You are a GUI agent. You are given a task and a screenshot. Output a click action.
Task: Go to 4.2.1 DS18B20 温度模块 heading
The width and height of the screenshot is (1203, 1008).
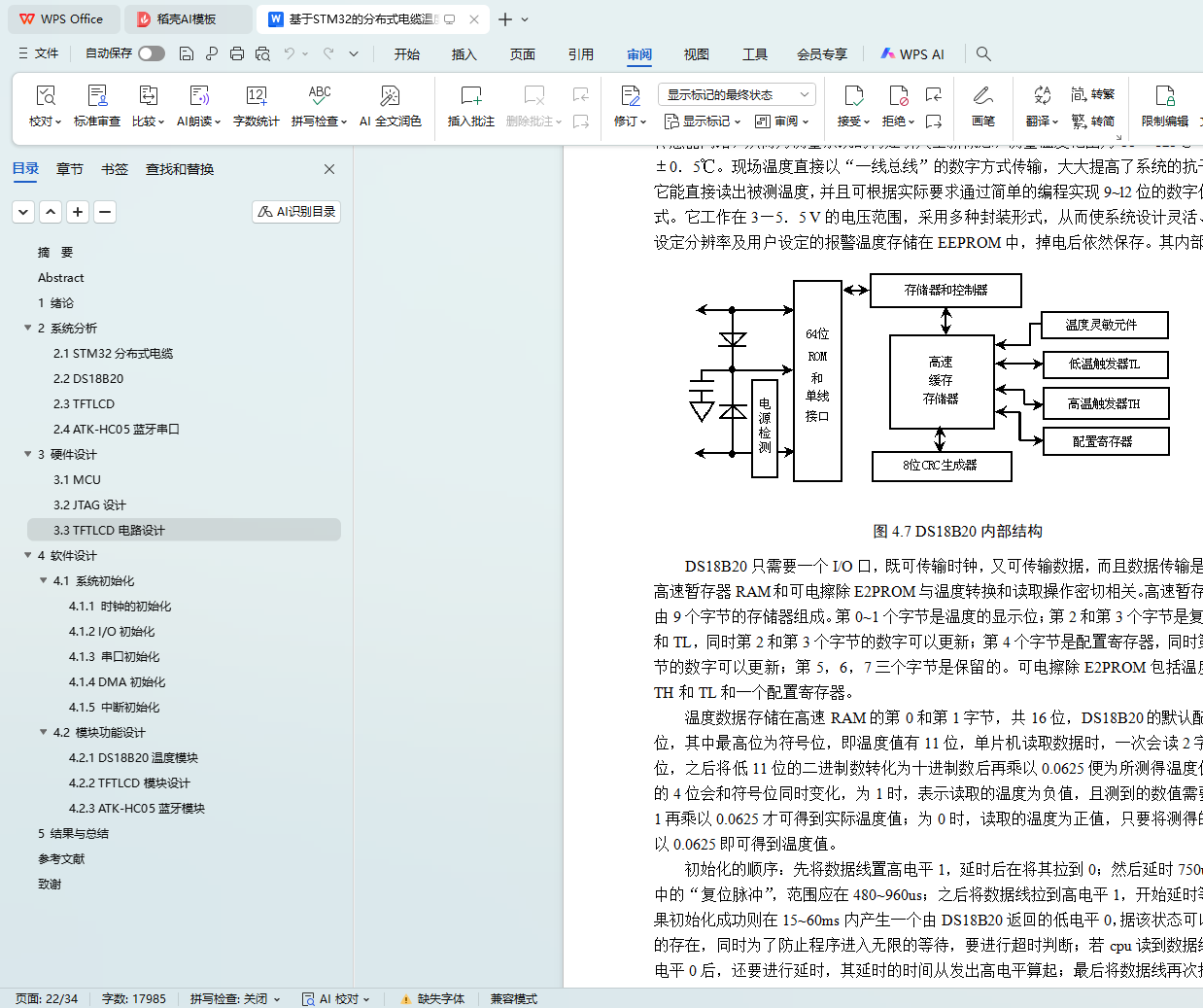click(x=133, y=758)
